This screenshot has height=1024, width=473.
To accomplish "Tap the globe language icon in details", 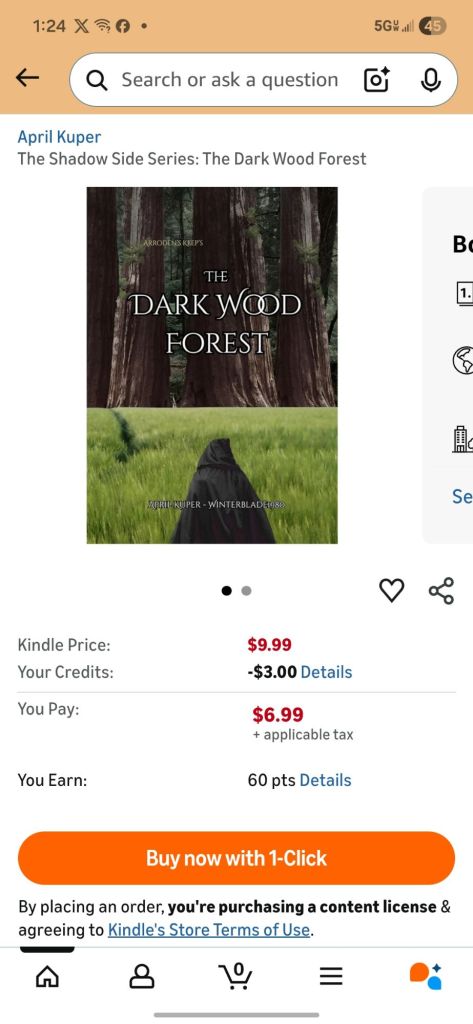I will click(x=463, y=360).
